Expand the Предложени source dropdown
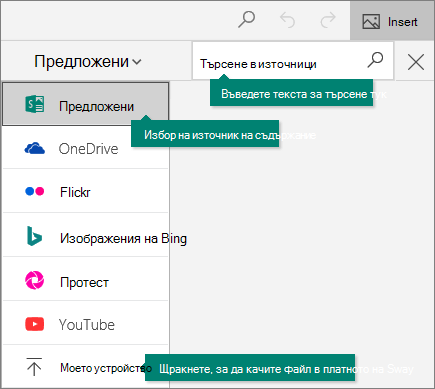Viewport: 435px width, 389px height. pyautogui.click(x=88, y=61)
